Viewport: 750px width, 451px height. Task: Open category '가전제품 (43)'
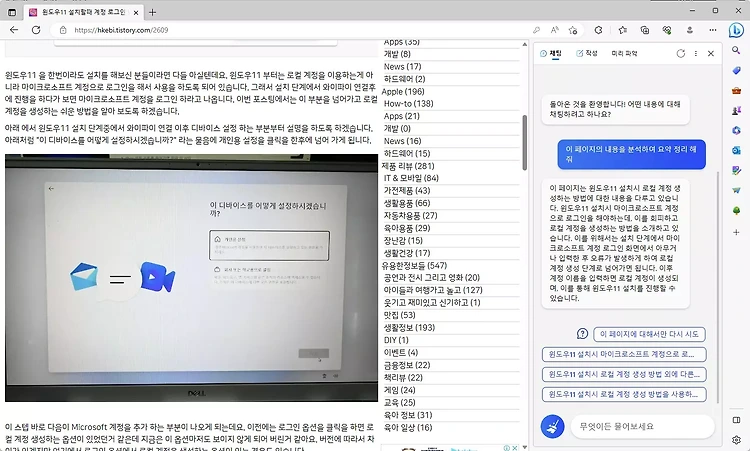[407, 190]
